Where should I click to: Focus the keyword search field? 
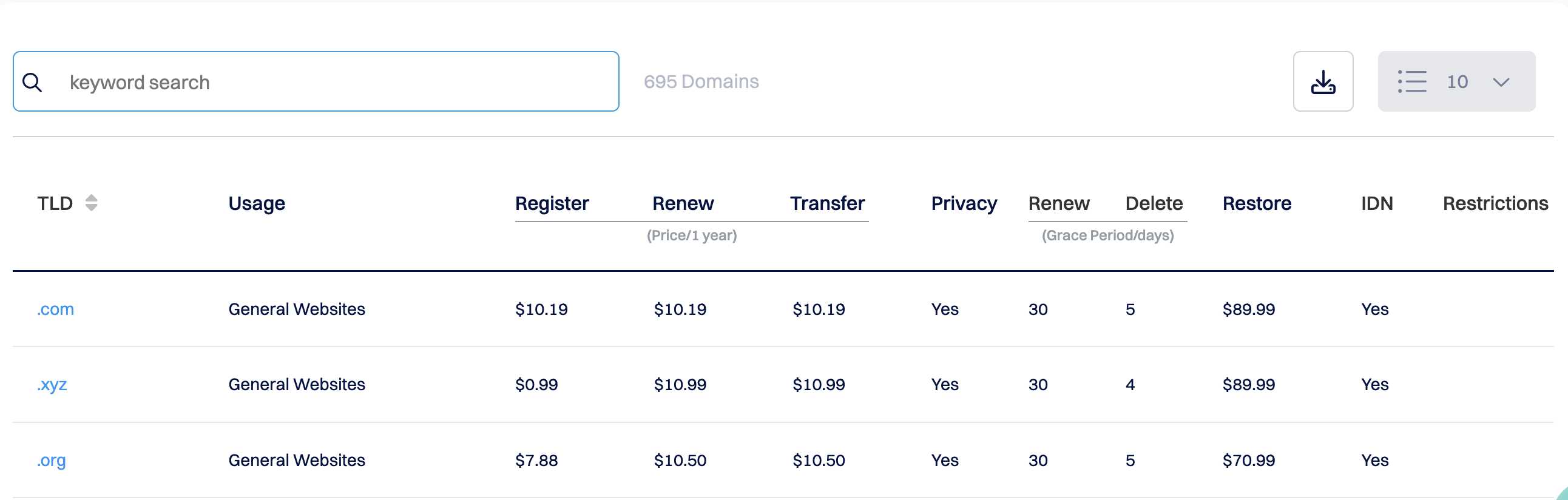[x=341, y=82]
